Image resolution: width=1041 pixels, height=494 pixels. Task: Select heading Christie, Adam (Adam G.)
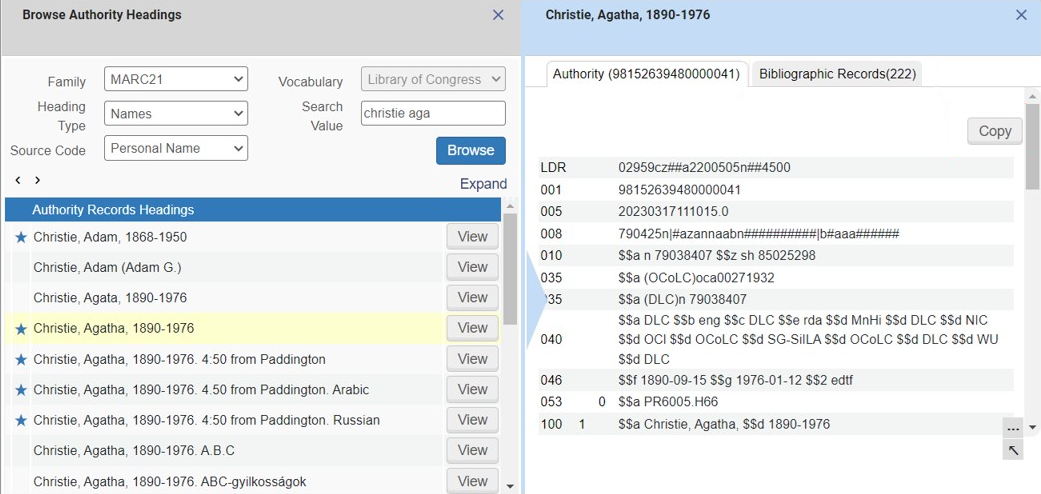tap(108, 268)
